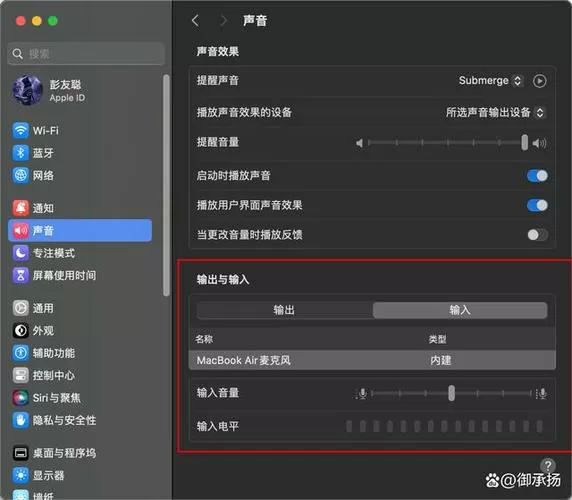
Task: Open the Network (网络) globe icon
Action: pyautogui.click(x=20, y=175)
